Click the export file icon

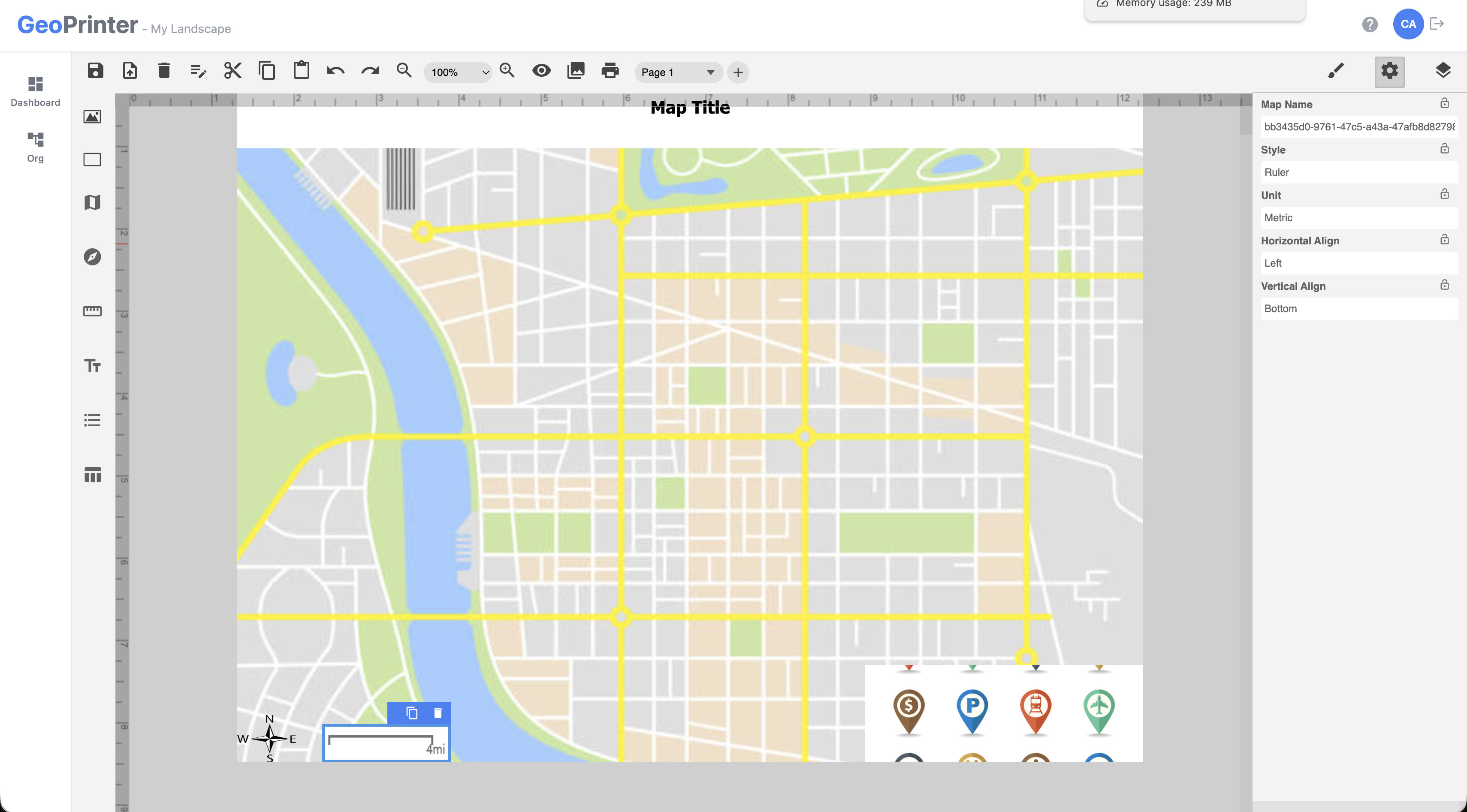tap(130, 71)
